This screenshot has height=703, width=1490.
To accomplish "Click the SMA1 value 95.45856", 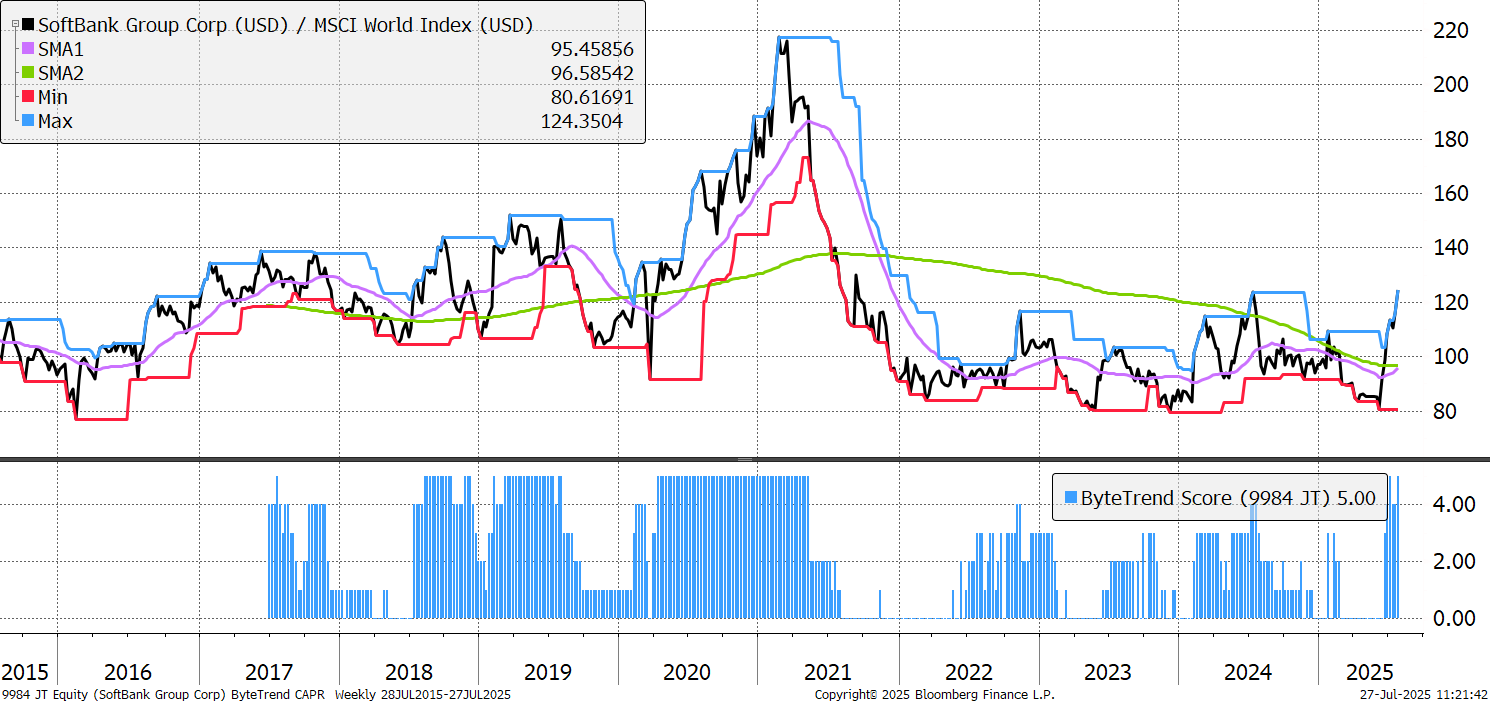I will click(x=591, y=49).
